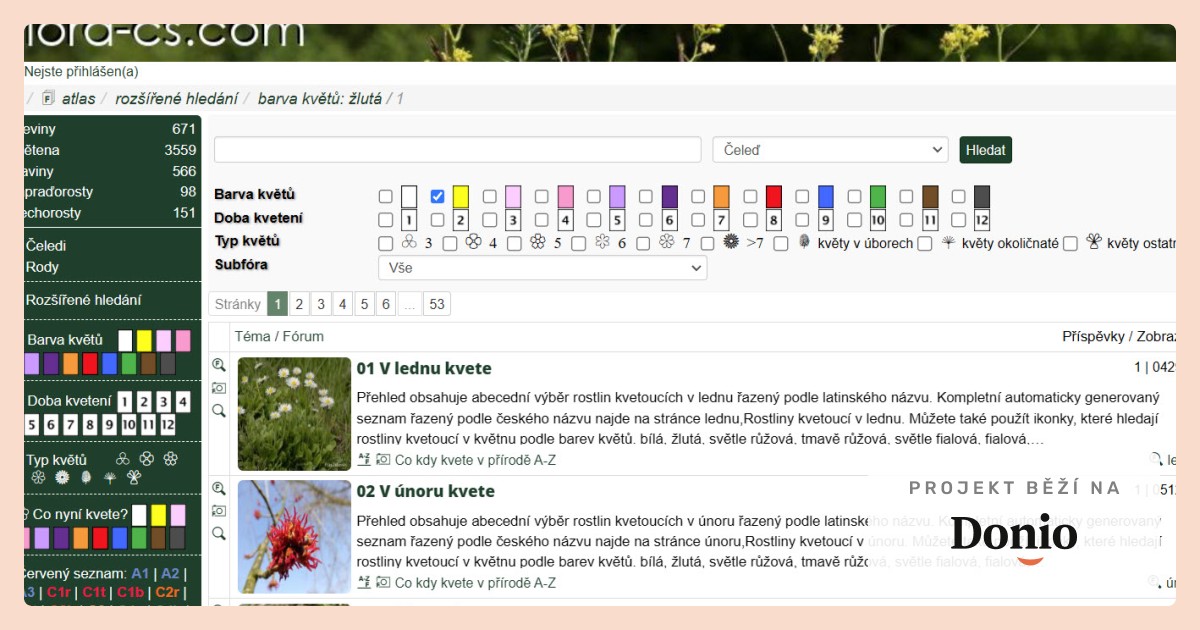Viewport: 1200px width, 630px height.
Task: Click the 'květy v úborech' flower head icon
Action: (804, 242)
